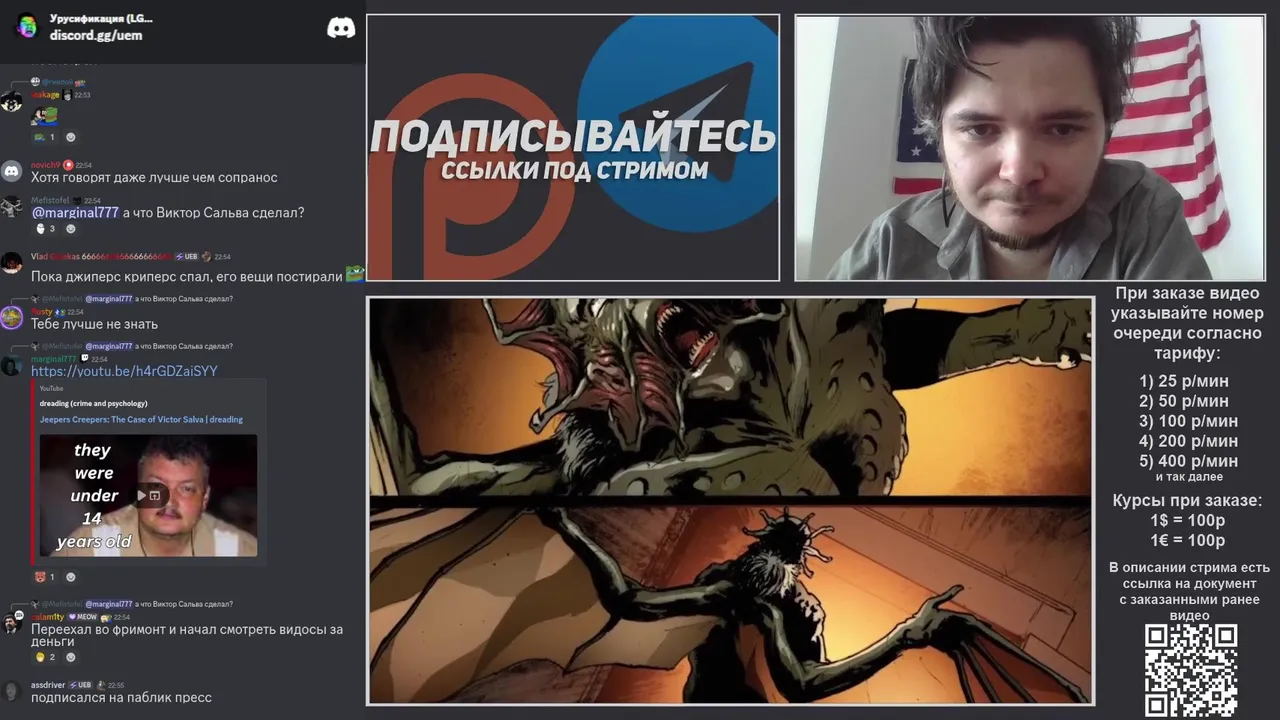Click the streamer's webcam feed
This screenshot has height=720, width=1280.
1030,148
